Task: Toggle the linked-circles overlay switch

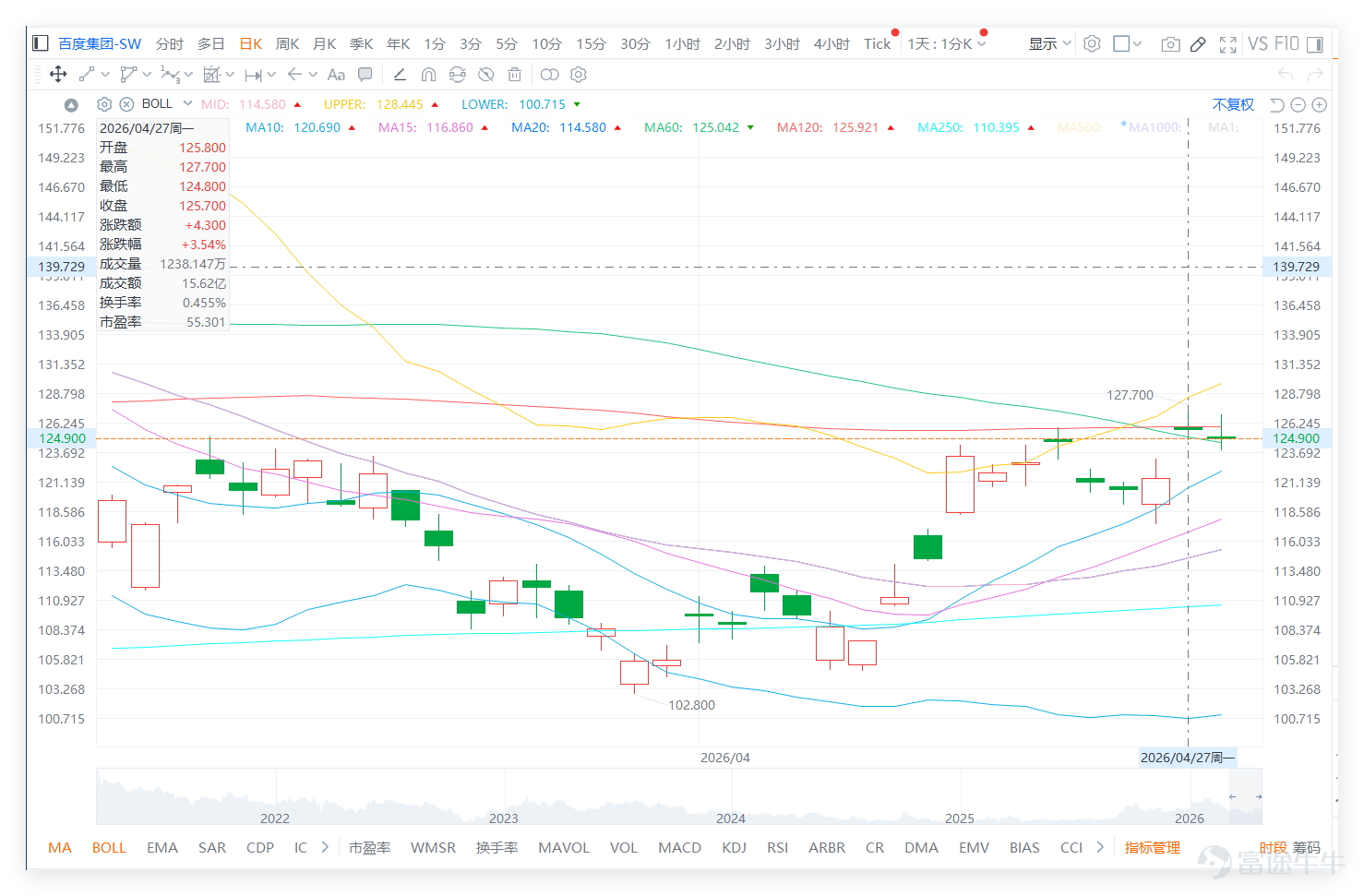Action: click(550, 75)
